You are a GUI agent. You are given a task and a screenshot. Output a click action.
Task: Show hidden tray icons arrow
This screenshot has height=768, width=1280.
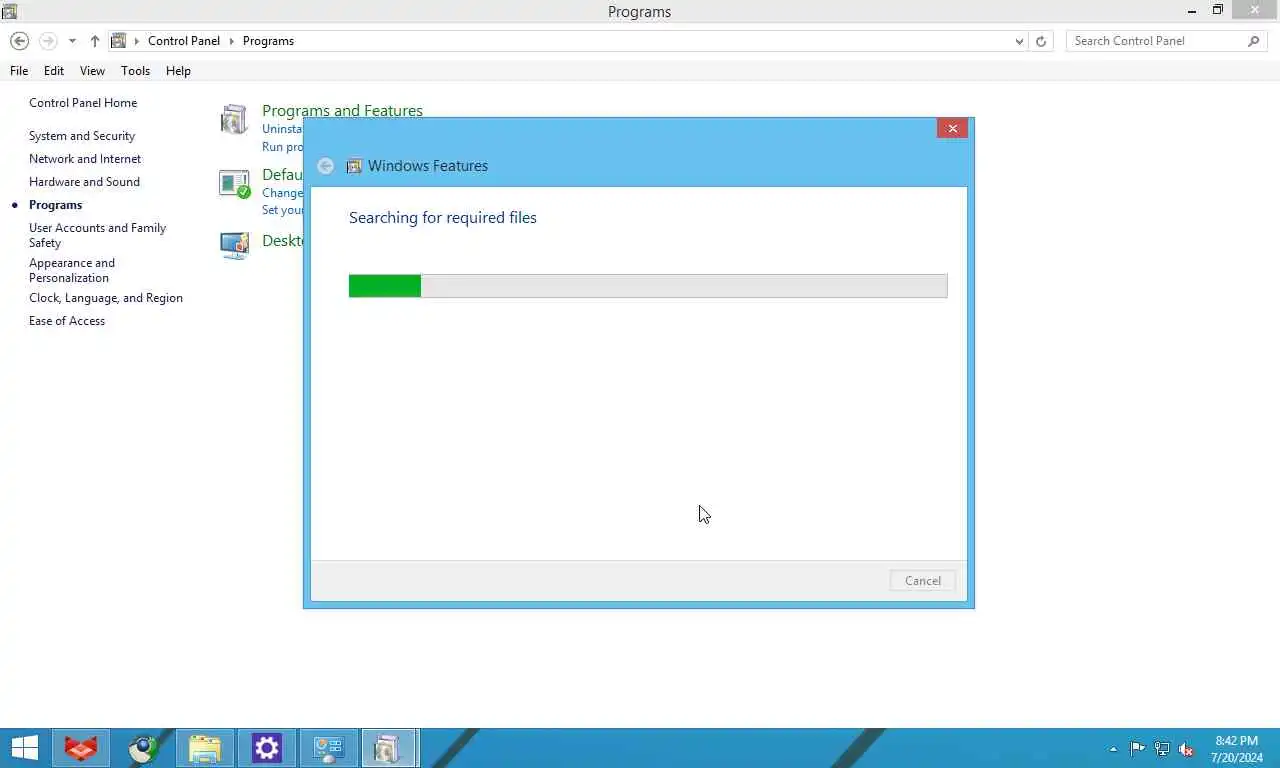[1114, 749]
